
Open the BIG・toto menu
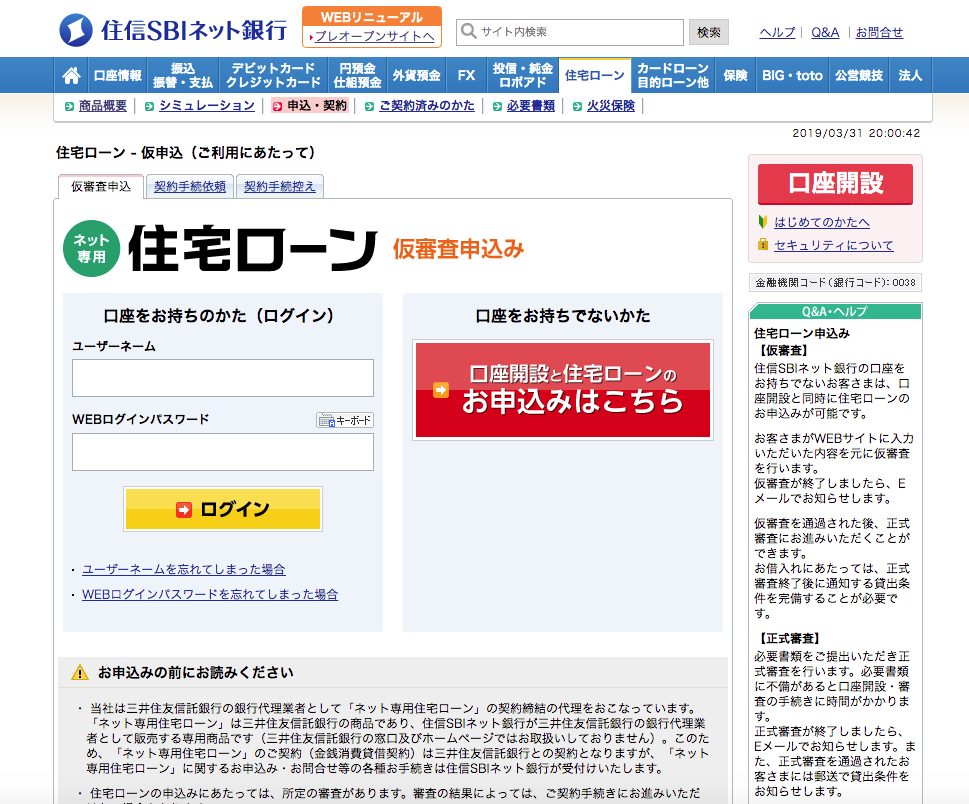(x=792, y=75)
